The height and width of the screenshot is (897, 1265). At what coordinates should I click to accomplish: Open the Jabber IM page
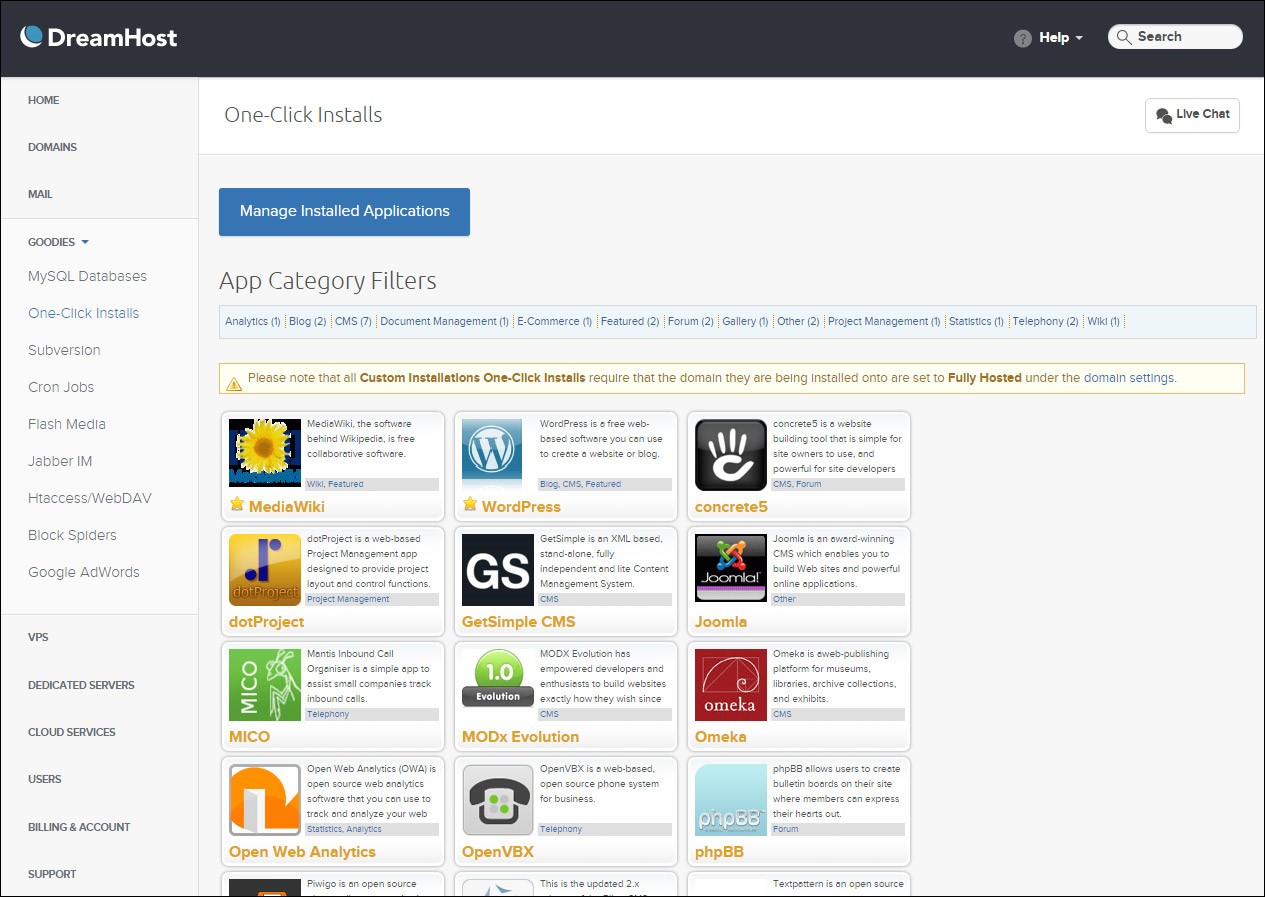tap(60, 461)
